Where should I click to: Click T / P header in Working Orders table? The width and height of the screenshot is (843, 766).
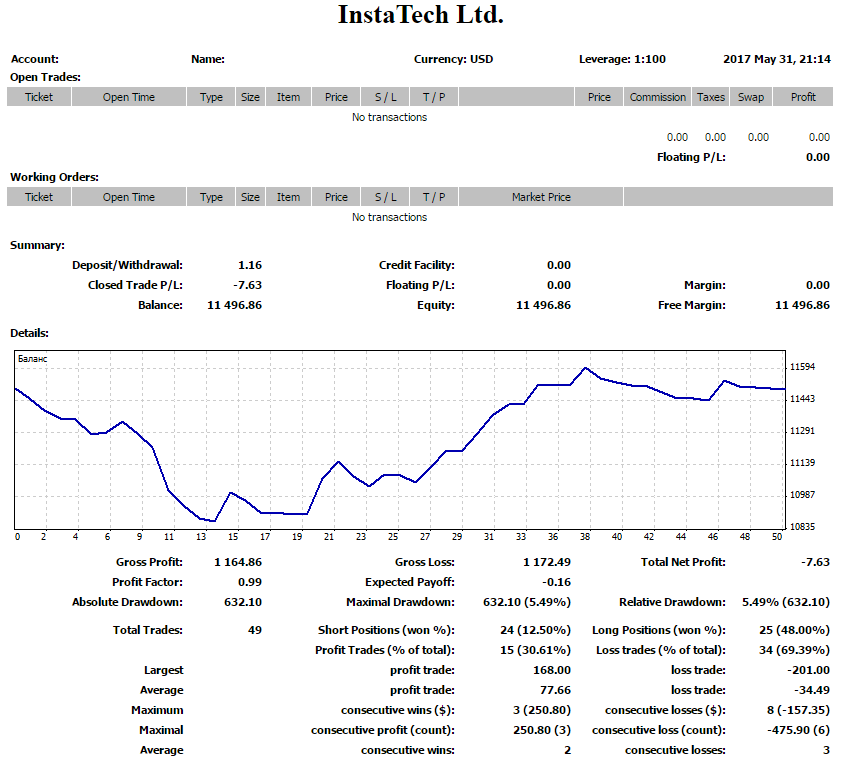coord(433,197)
